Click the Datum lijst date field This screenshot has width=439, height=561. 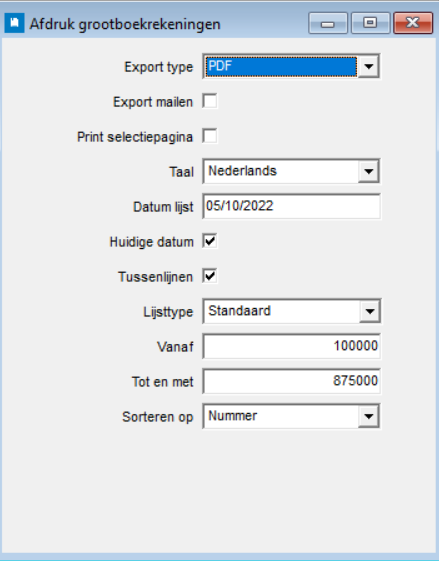[291, 206]
